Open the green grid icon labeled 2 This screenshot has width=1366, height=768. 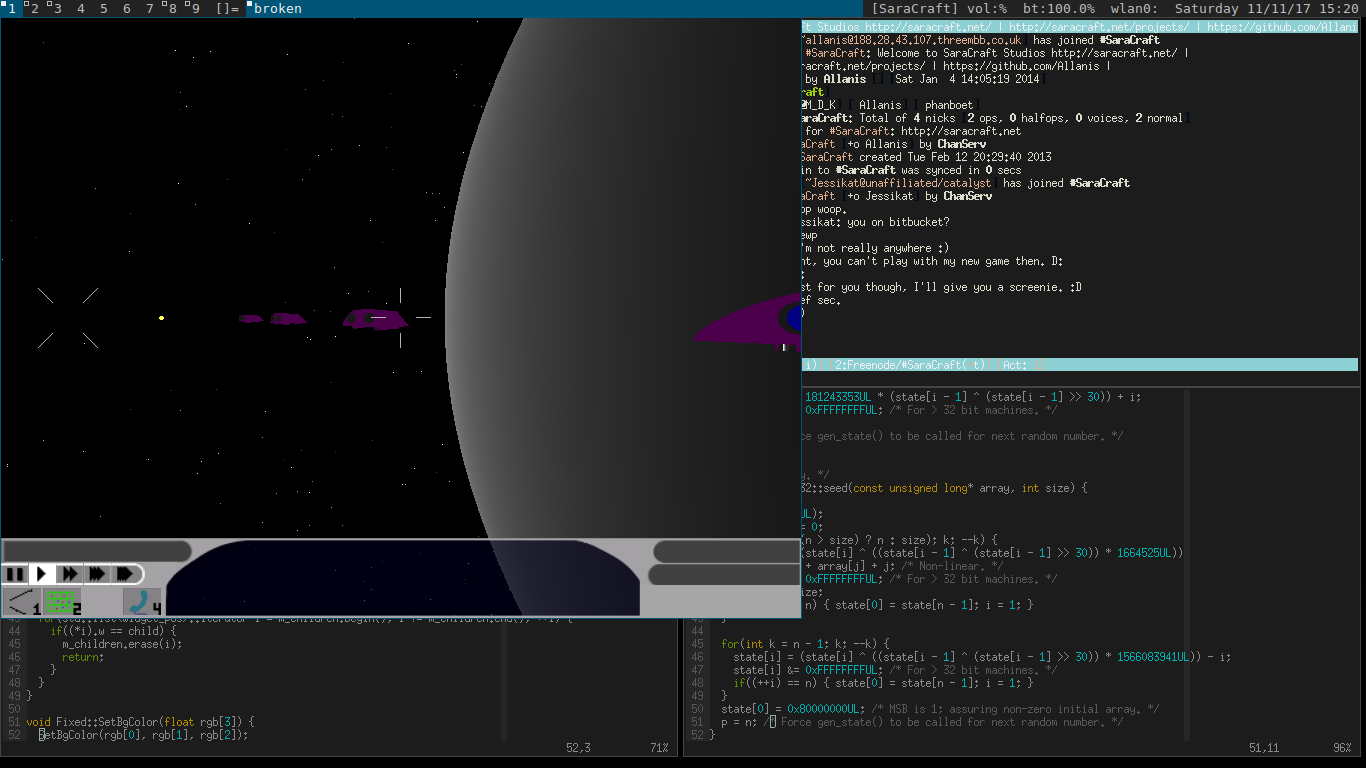tap(62, 601)
